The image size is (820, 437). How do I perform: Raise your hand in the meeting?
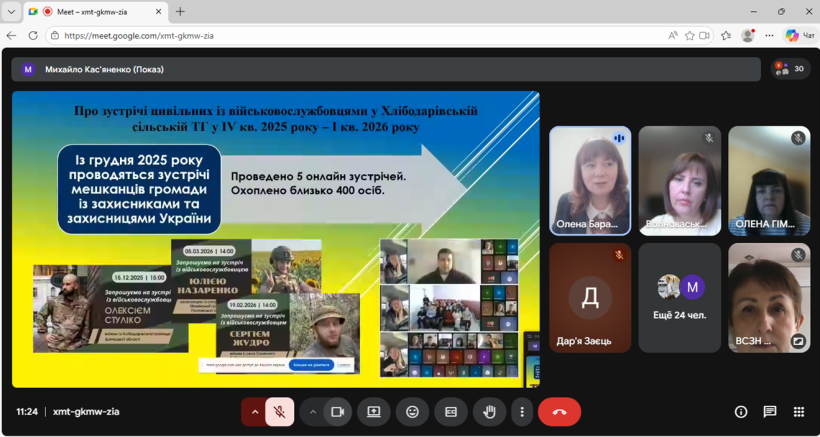click(489, 412)
